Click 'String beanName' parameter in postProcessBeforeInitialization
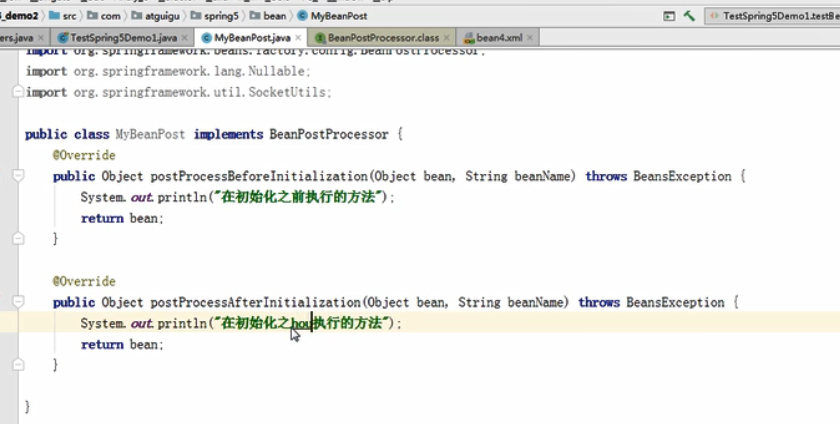The image size is (840, 424). click(520, 176)
